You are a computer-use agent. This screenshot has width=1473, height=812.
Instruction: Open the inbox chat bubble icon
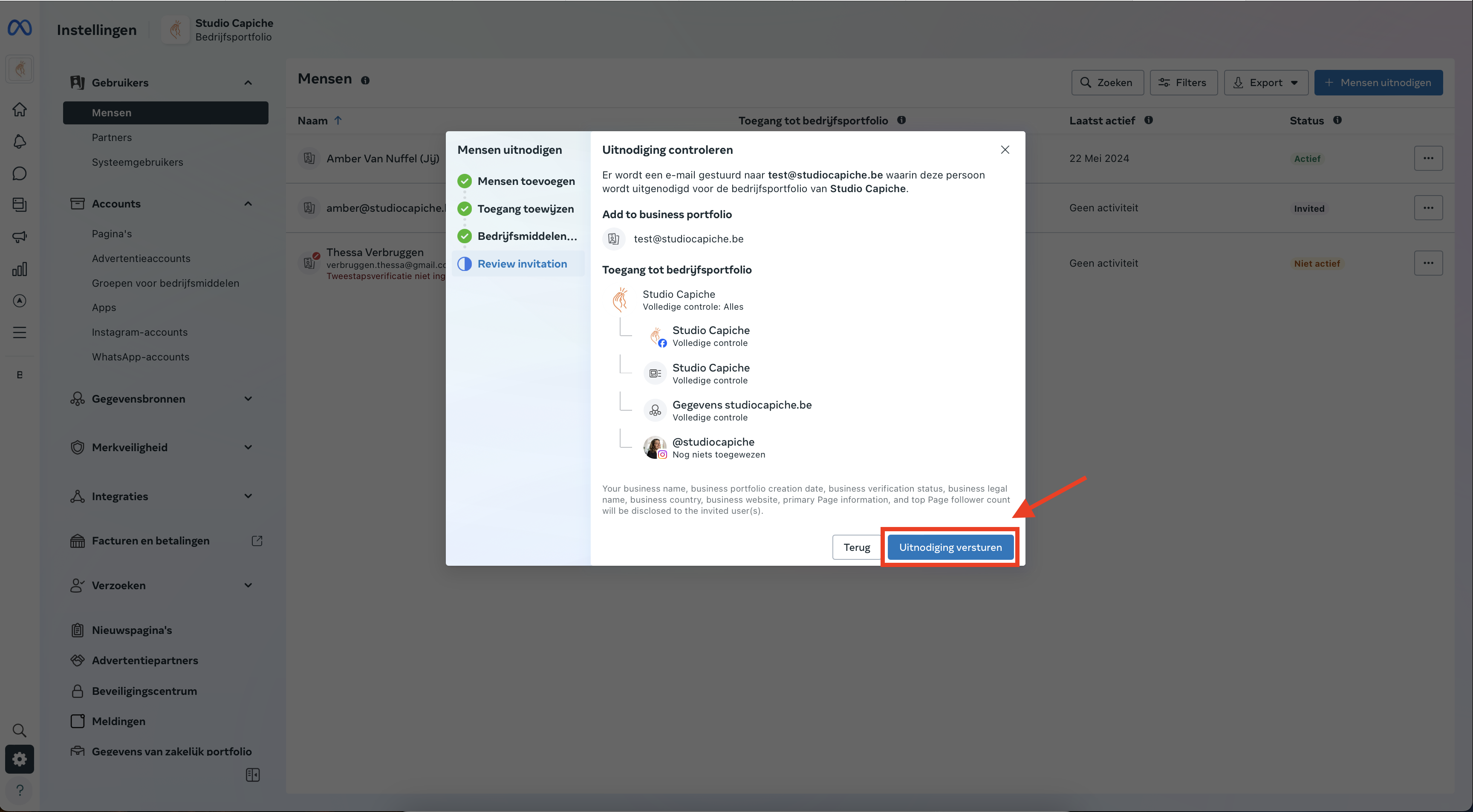pyautogui.click(x=20, y=173)
